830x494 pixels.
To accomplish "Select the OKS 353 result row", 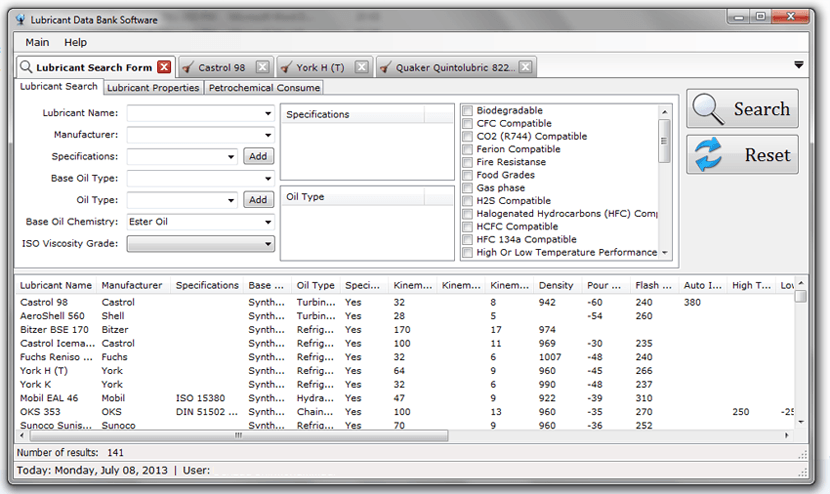I will [x=405, y=412].
